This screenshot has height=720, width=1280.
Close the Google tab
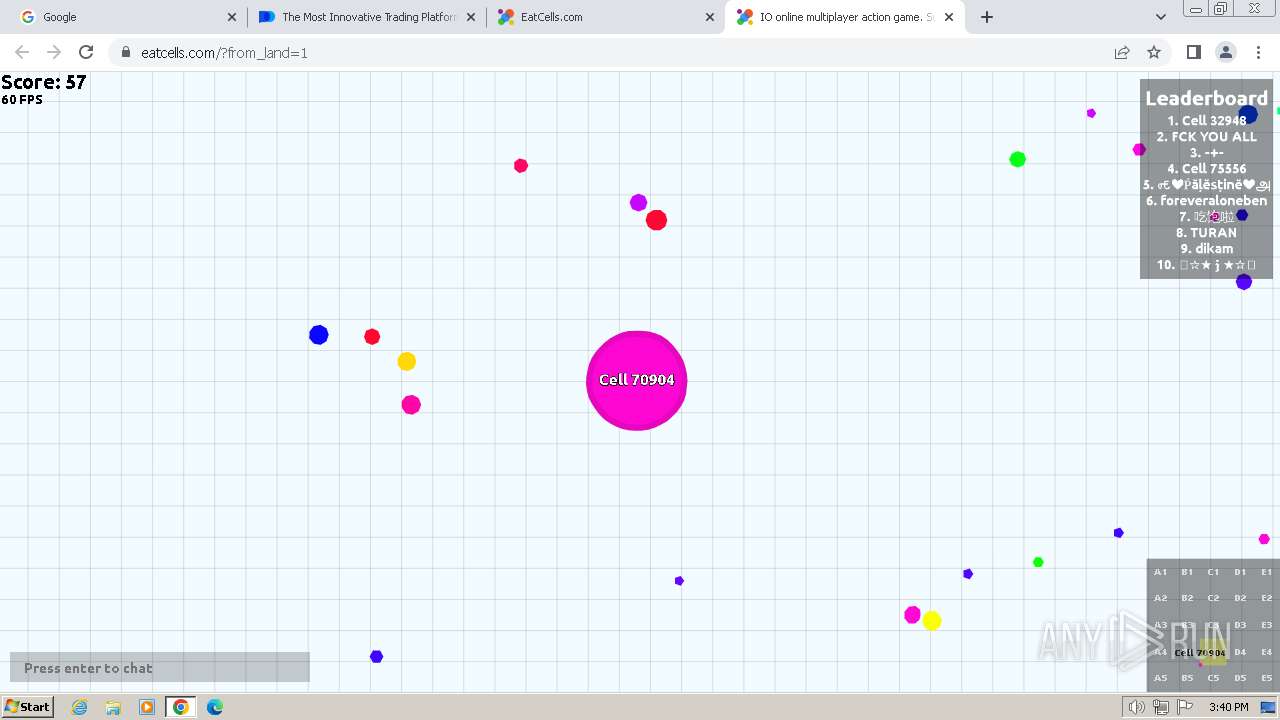click(x=232, y=17)
